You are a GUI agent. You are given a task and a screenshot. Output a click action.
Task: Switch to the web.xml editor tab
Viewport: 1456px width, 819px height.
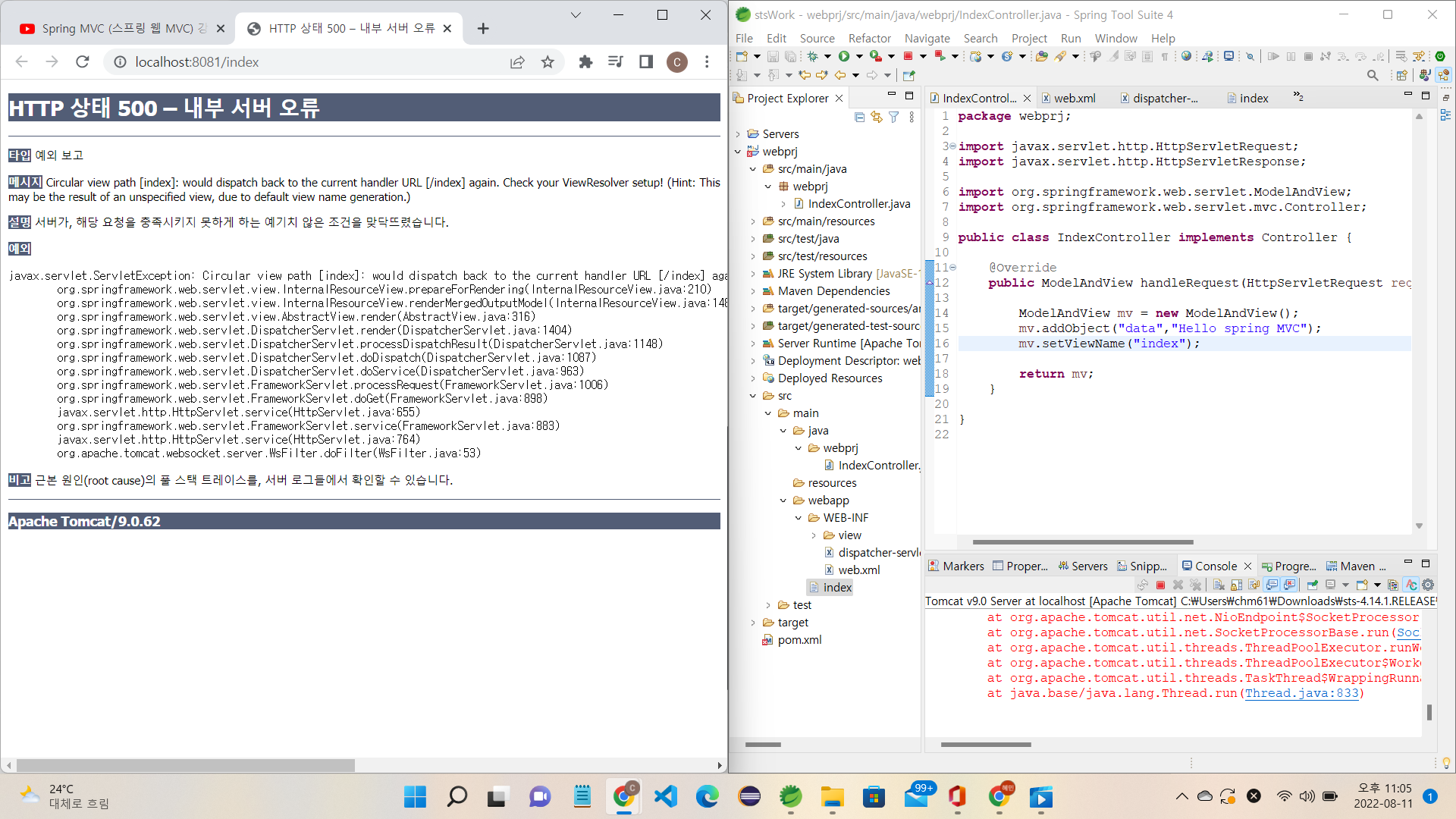click(1073, 98)
